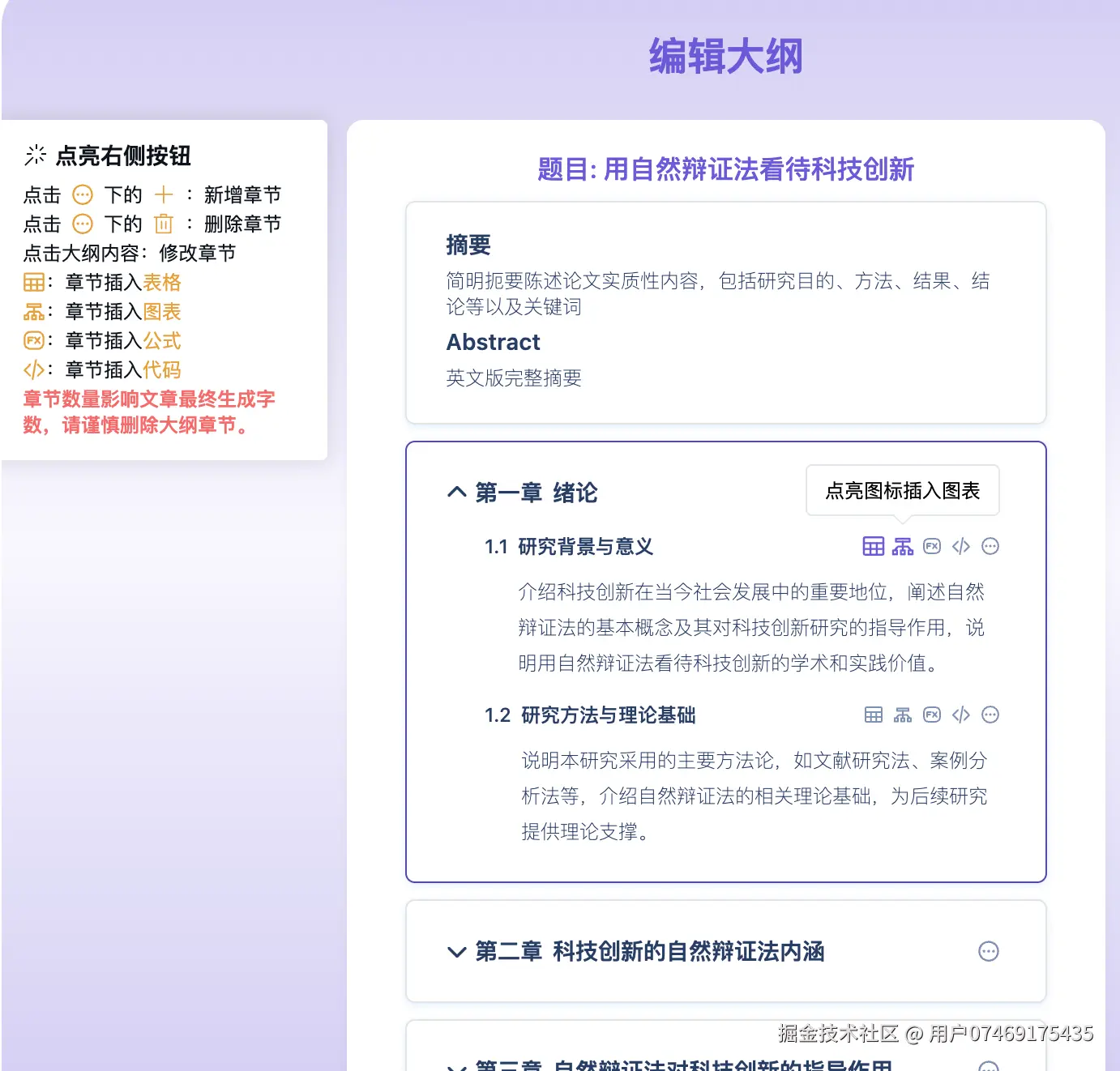Toggle off the lit chart icon in section 1.1
1120x1071 pixels.
click(903, 546)
